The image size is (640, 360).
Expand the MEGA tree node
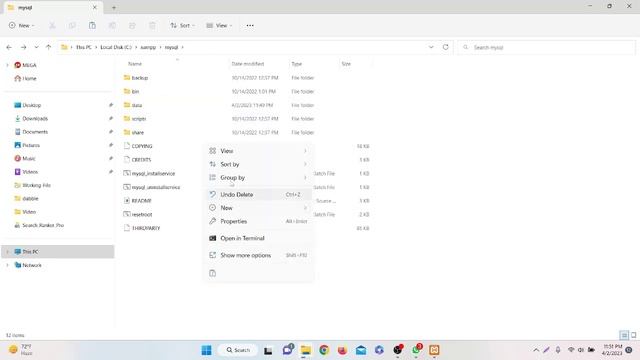[7, 65]
